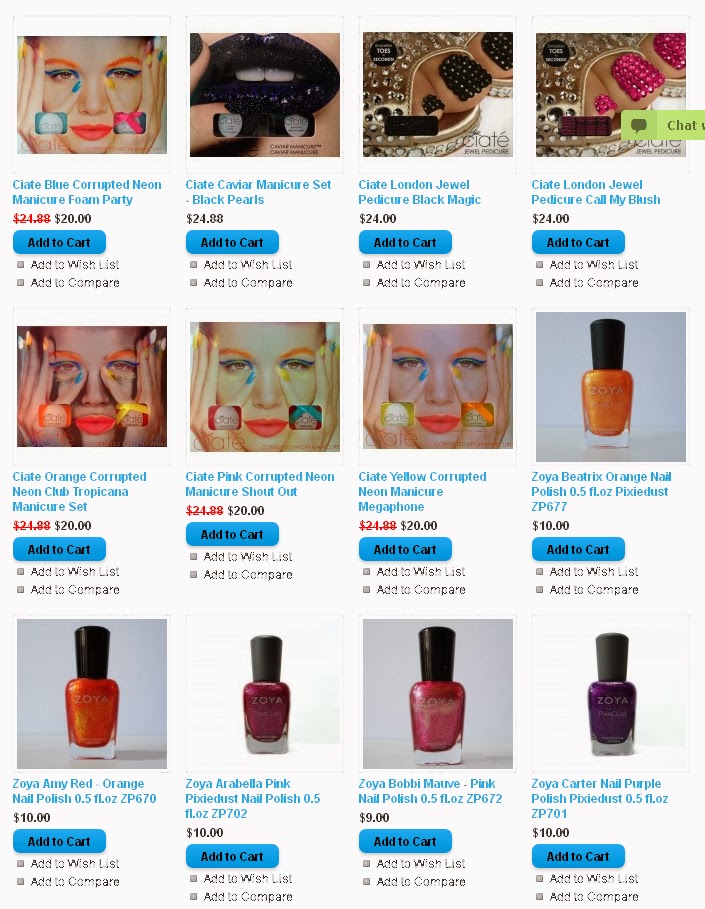View the black caviar lips product image
Viewport: 705px width, 909px height.
pos(265,94)
